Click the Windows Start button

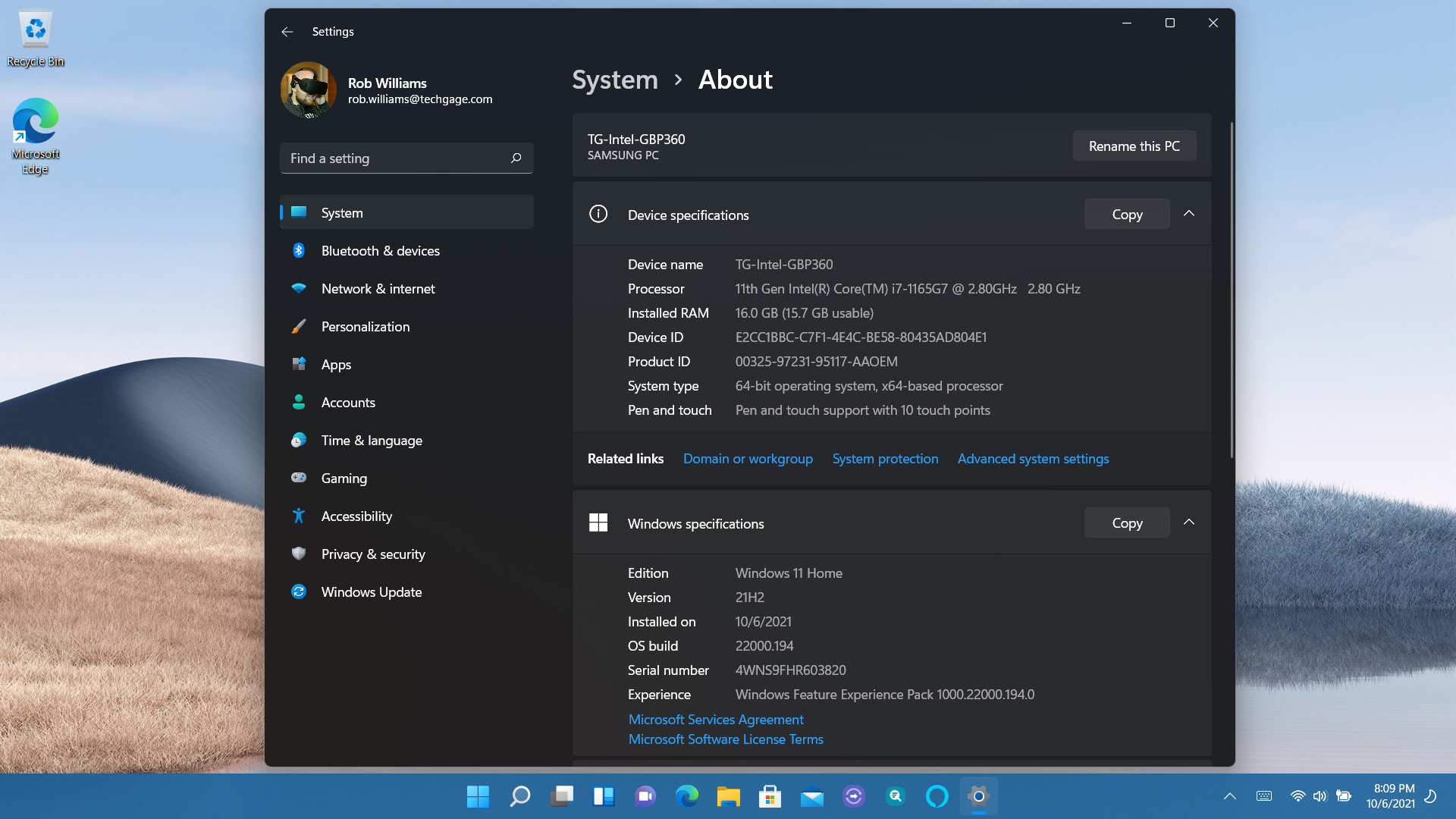(478, 796)
